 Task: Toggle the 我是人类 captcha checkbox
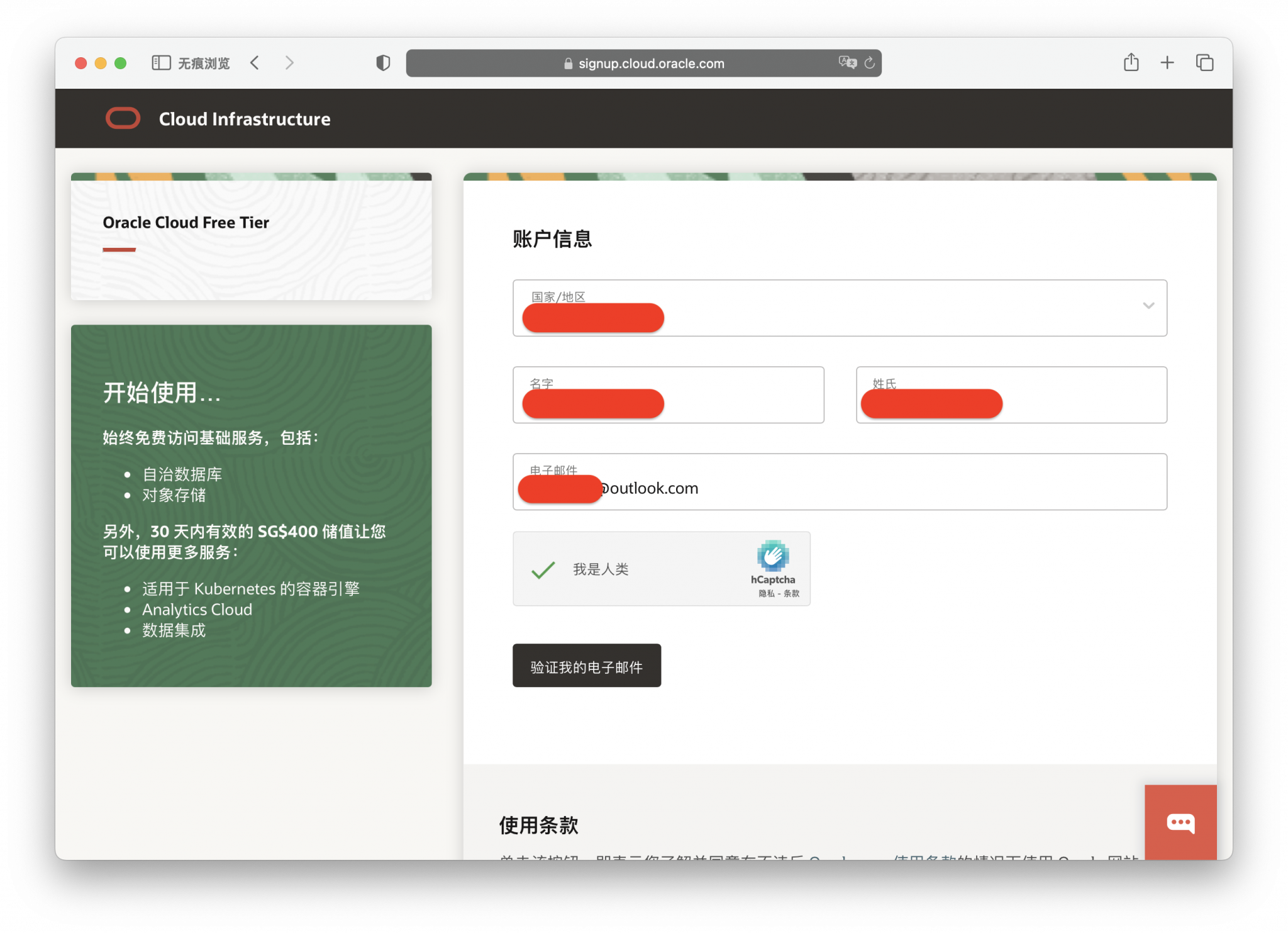543,569
